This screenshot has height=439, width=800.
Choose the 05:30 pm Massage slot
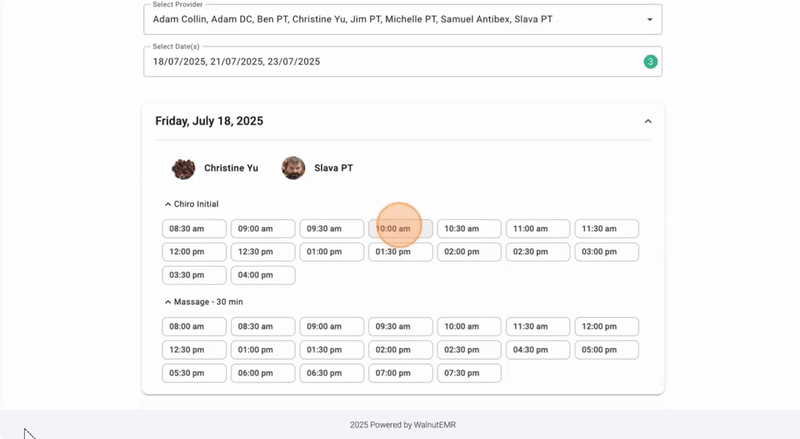click(194, 373)
